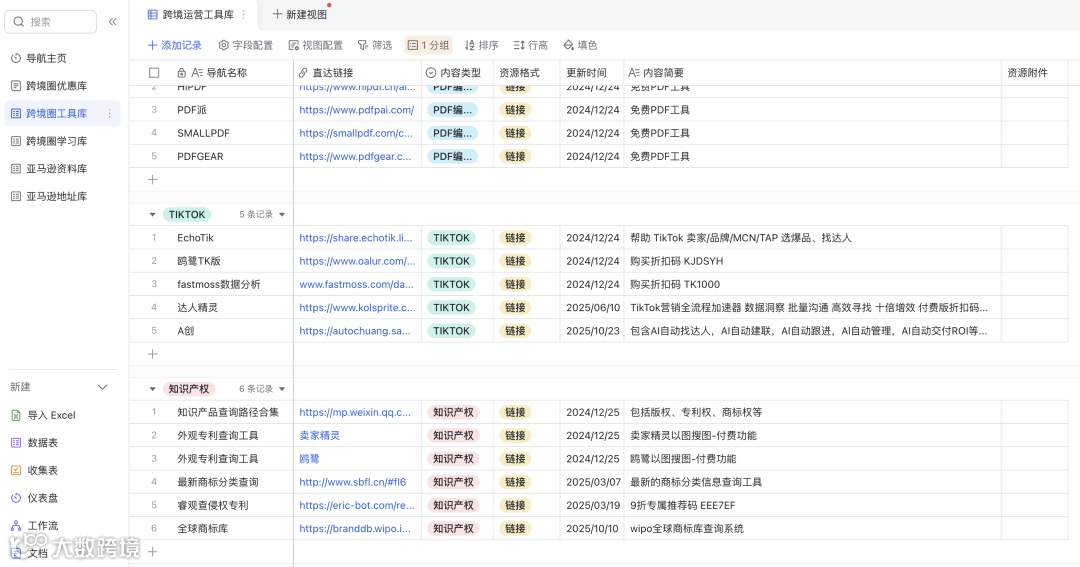Open 视图配置 view settings
The image size is (1080, 567).
click(315, 45)
